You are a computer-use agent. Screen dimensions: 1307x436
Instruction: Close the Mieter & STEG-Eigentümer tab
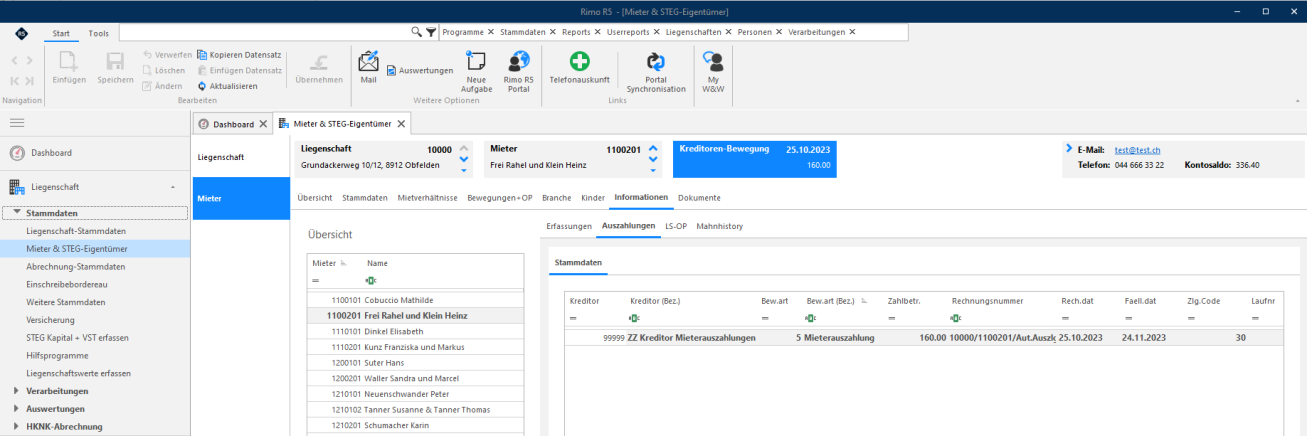point(401,124)
